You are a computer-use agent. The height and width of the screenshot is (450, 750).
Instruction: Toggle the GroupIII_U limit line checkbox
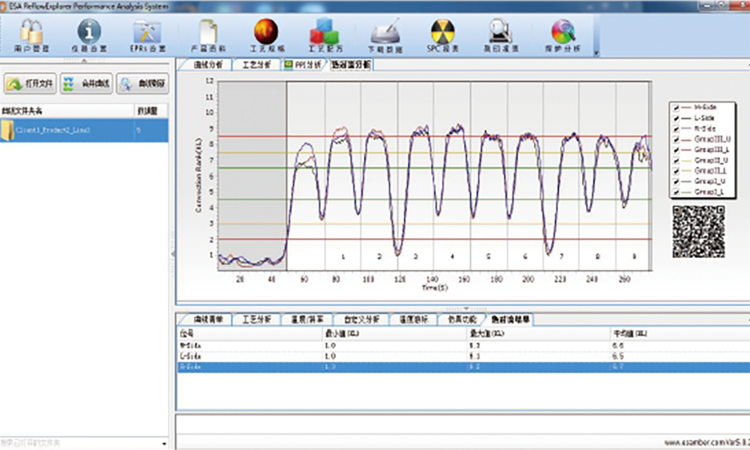pos(676,139)
